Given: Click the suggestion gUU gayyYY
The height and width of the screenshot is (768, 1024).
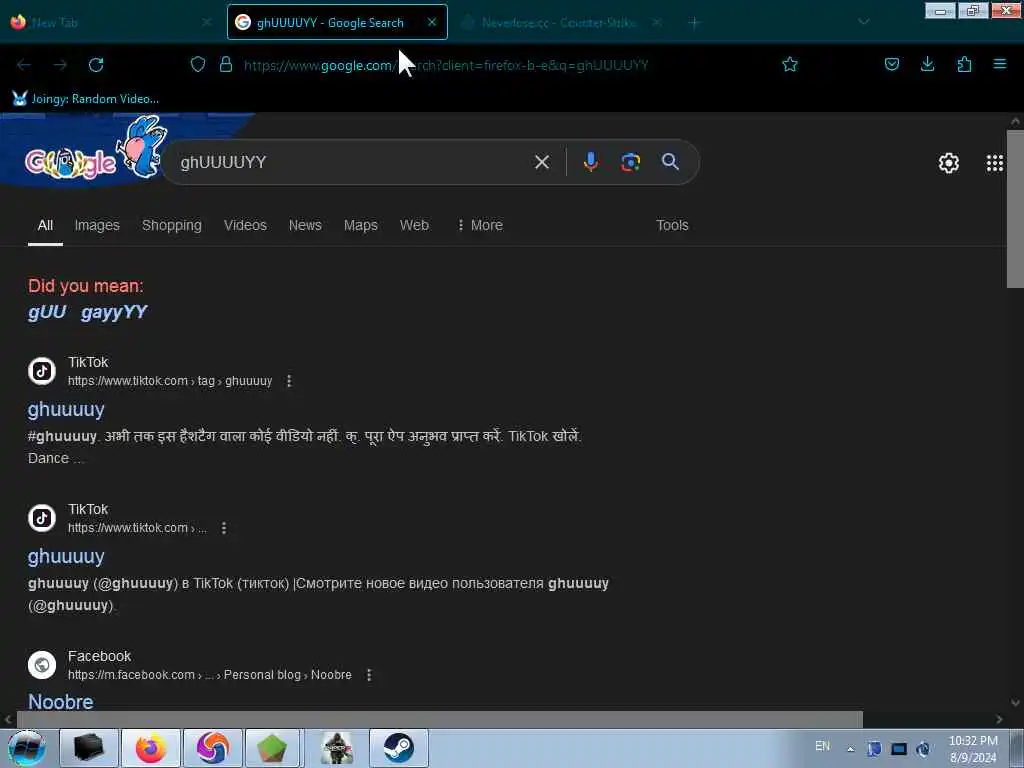Looking at the screenshot, I should [88, 312].
